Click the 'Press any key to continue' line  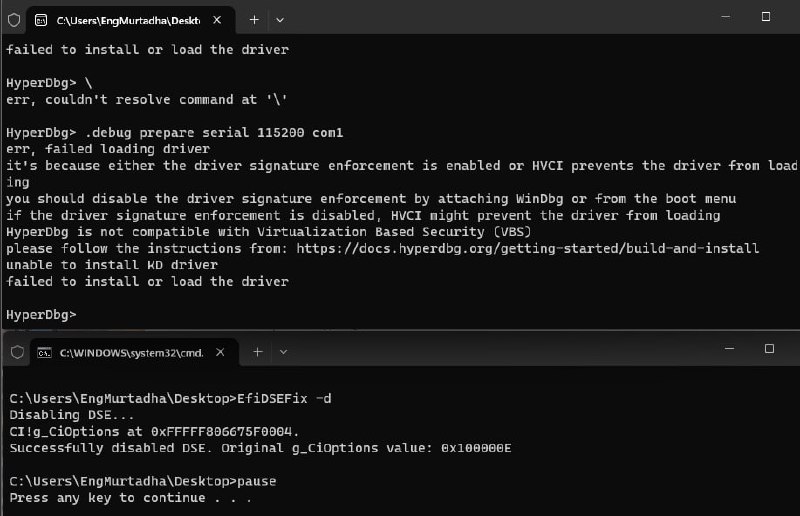131,498
